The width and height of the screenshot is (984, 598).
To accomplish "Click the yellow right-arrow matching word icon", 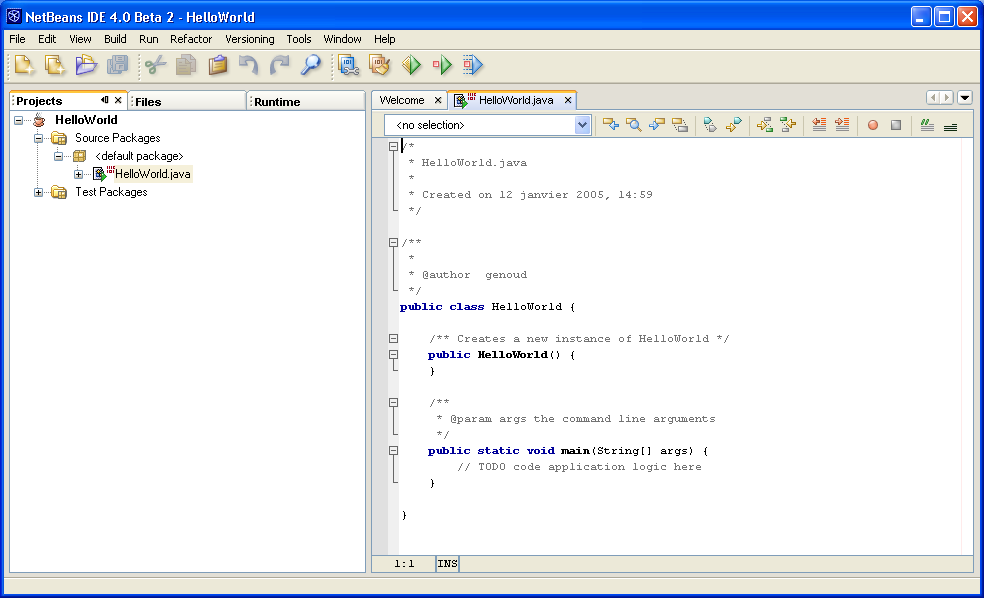I will [x=764, y=125].
